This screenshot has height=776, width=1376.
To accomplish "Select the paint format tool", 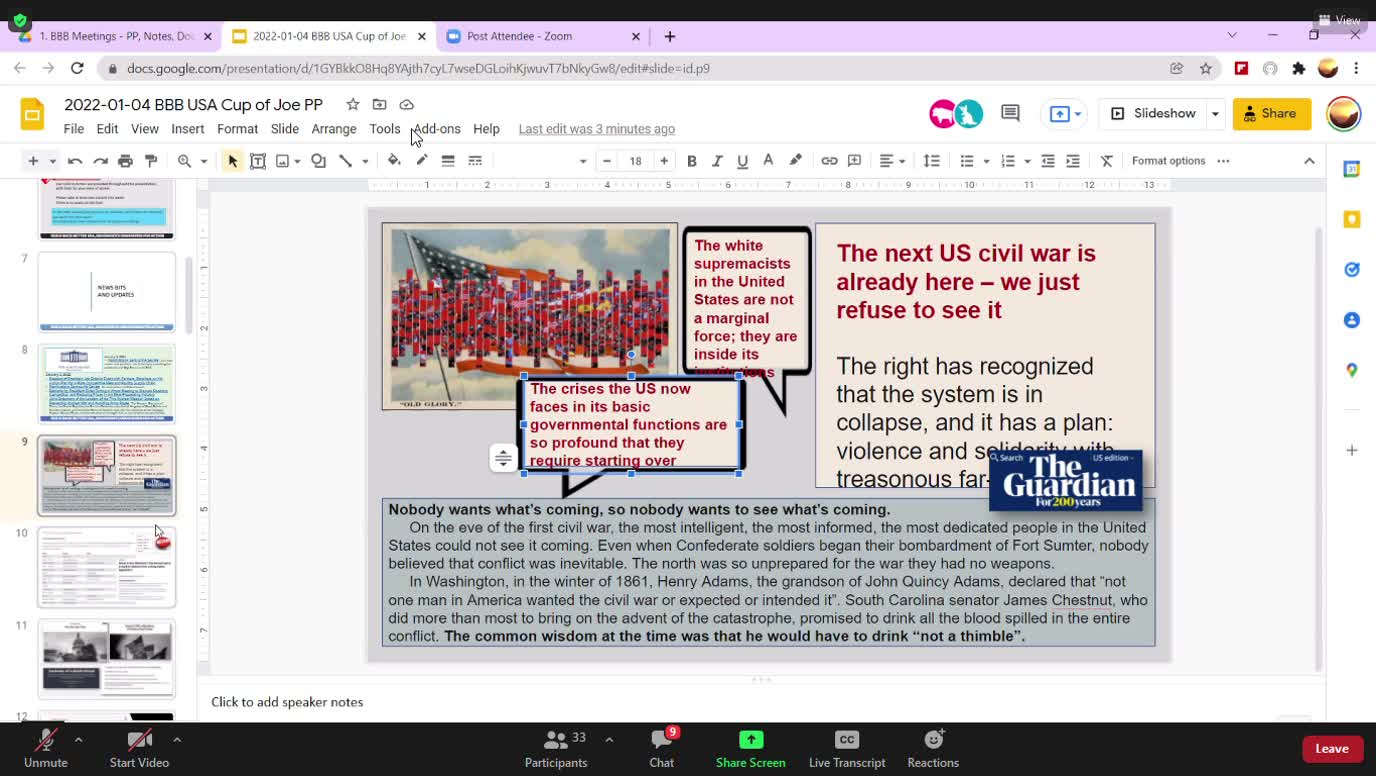I will (x=151, y=161).
